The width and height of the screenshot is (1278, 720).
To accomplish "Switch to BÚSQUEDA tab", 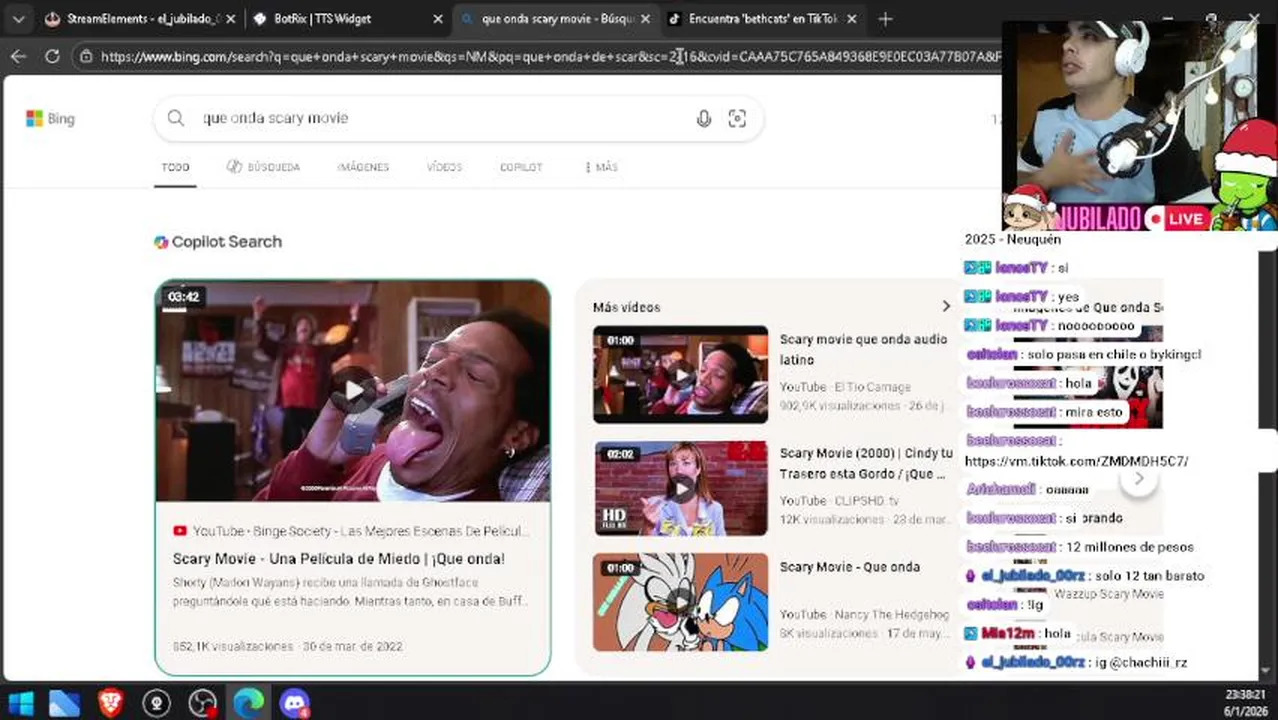I will pos(263,167).
